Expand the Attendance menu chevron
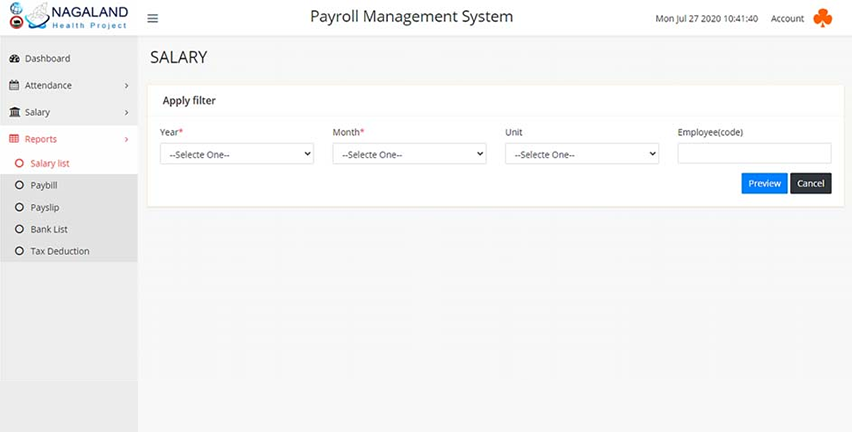Viewport: 852px width, 432px height. click(x=126, y=86)
